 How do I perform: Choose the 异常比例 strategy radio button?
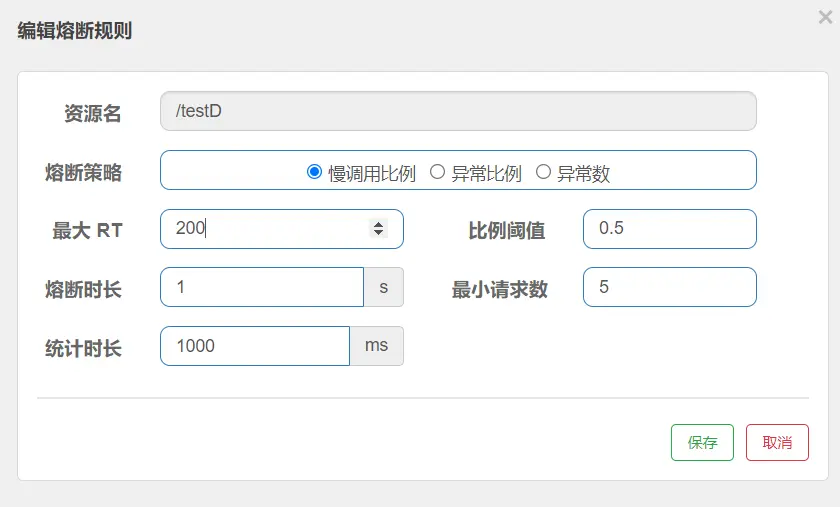coord(437,172)
